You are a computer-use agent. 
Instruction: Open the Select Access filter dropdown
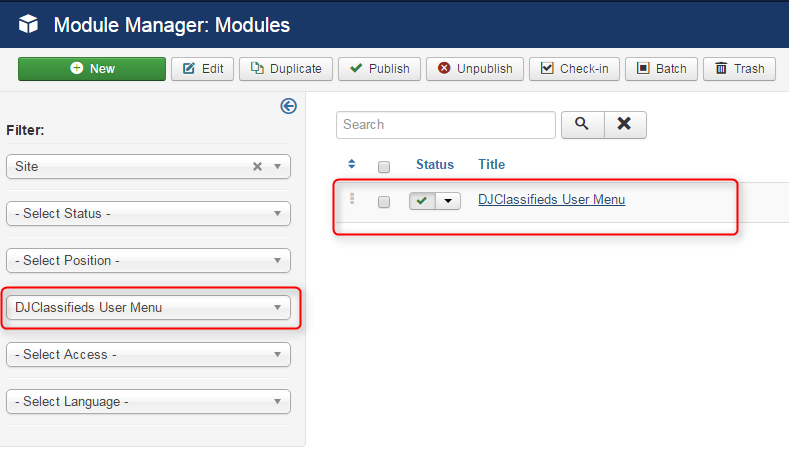tap(148, 354)
